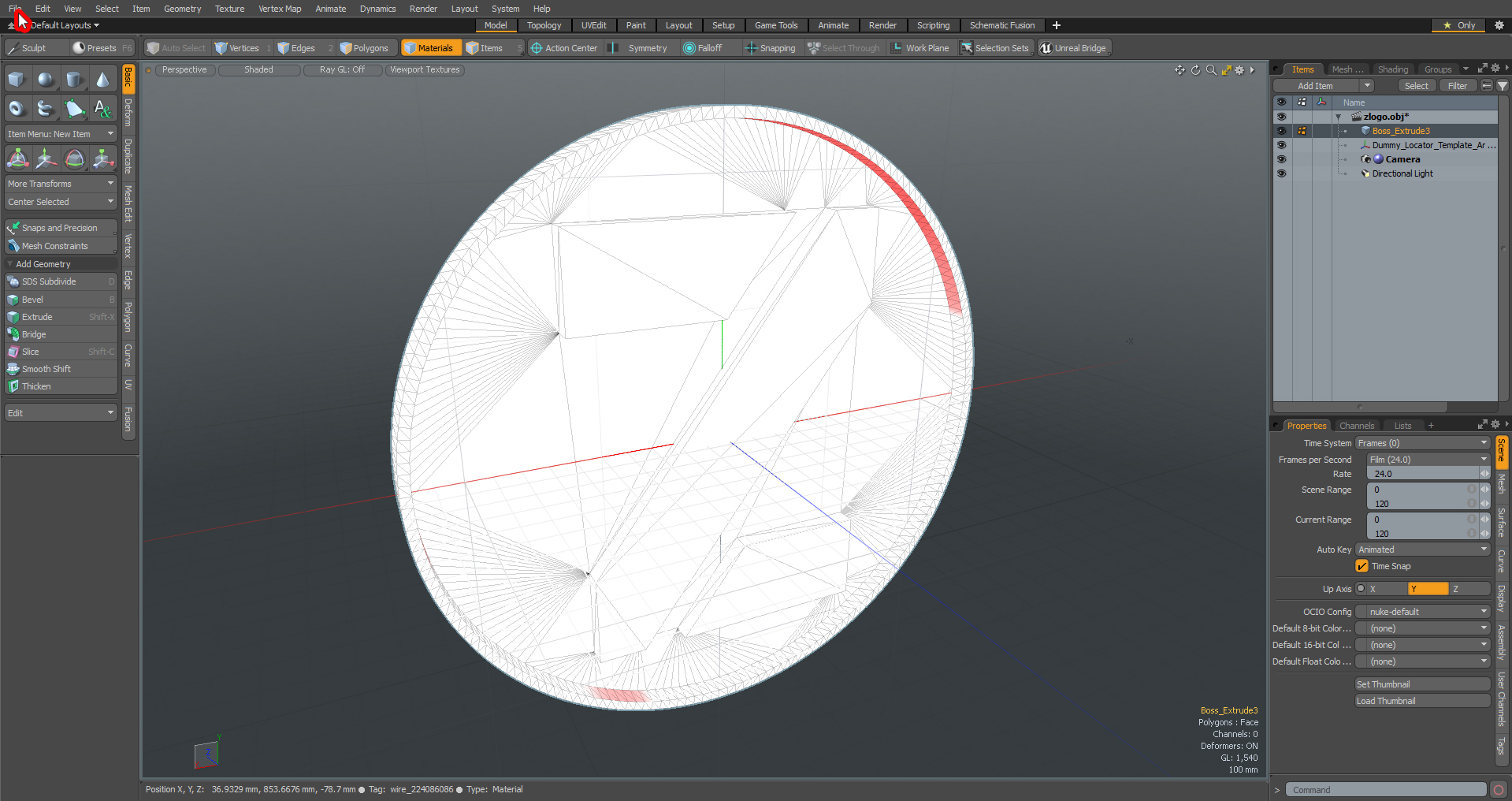Select the Cube primitive tool
Viewport: 1512px width, 801px height.
coord(17,80)
